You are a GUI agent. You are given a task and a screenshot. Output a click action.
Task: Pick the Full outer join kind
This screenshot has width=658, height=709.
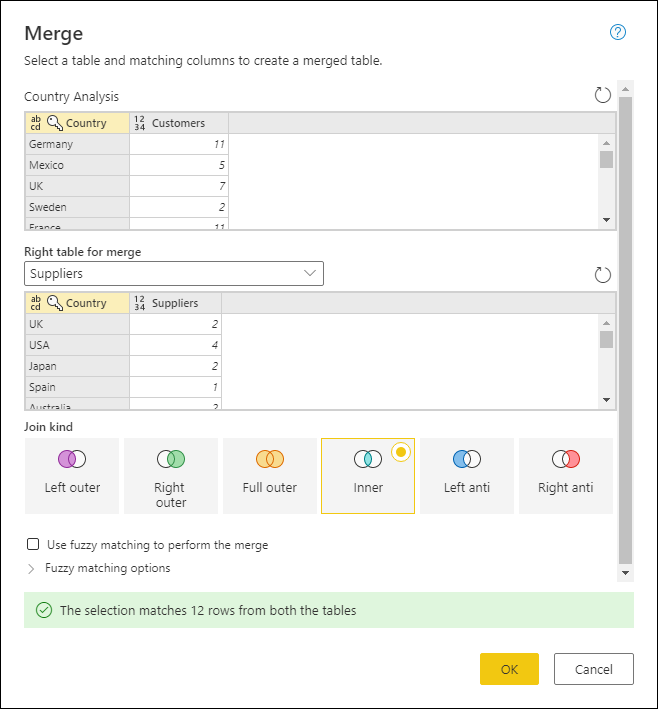[269, 475]
